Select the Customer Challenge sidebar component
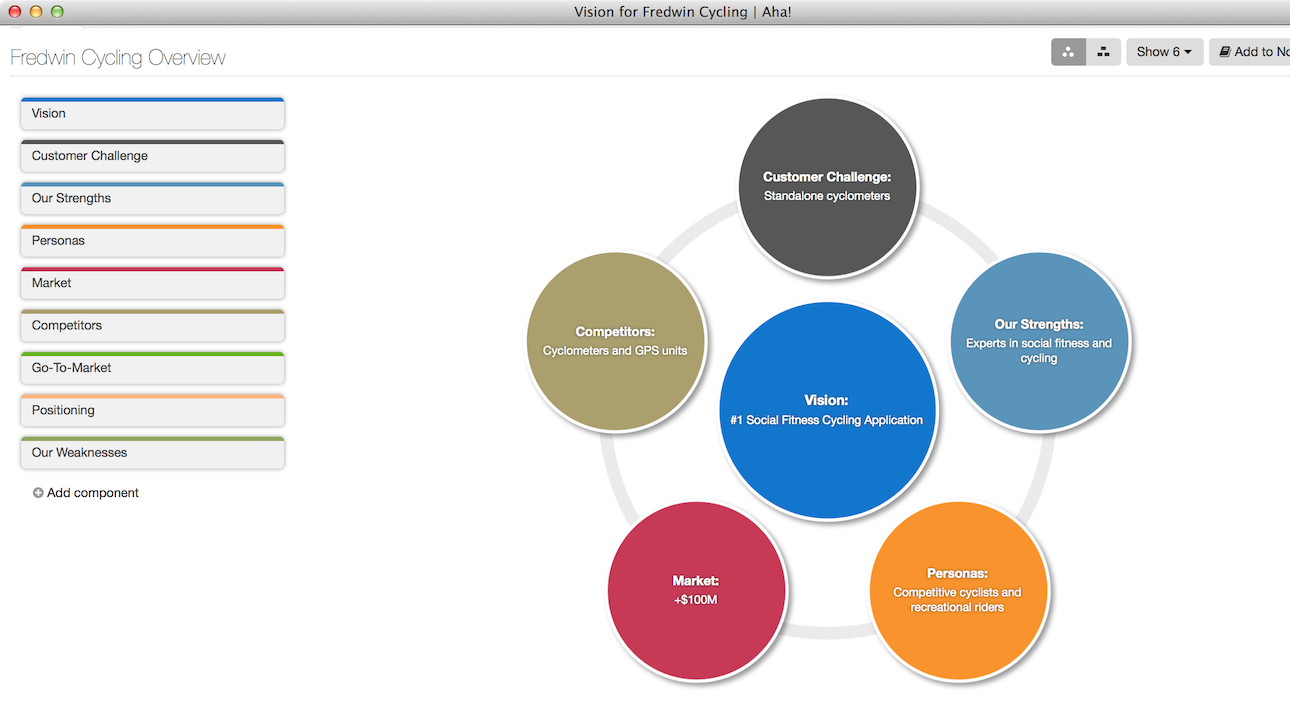The width and height of the screenshot is (1290, 728). tap(152, 156)
